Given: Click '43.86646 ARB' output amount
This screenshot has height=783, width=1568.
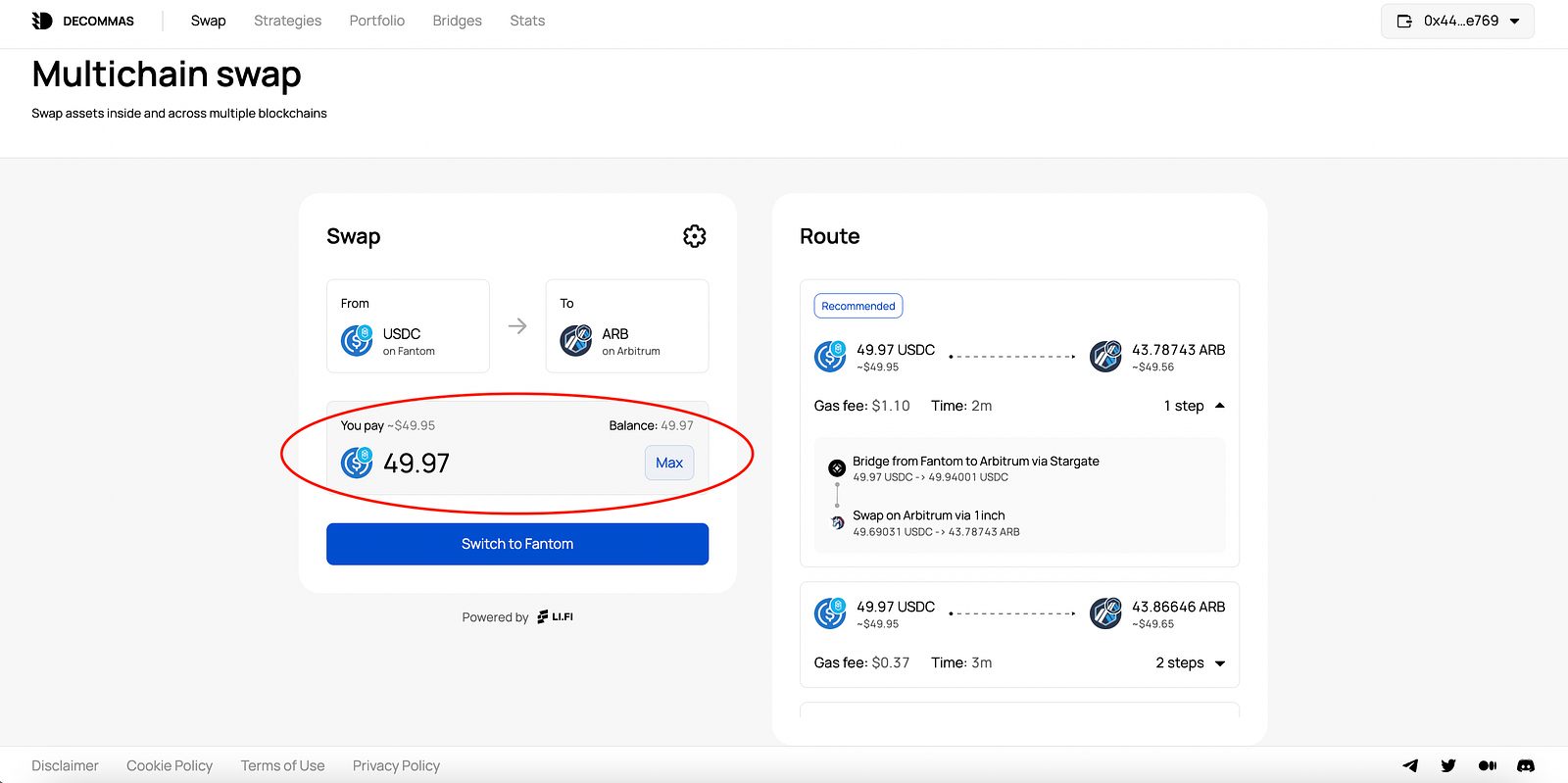Looking at the screenshot, I should (x=1178, y=607).
